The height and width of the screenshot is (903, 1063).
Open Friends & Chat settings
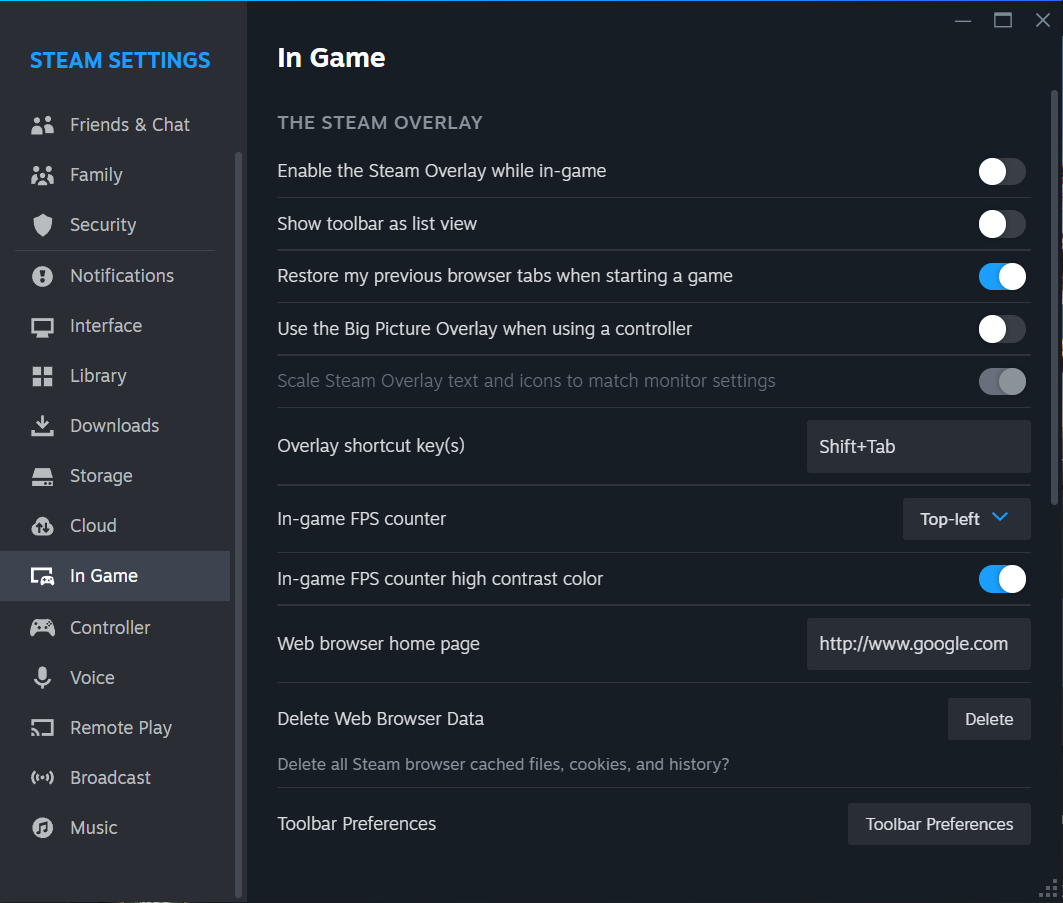(x=115, y=125)
